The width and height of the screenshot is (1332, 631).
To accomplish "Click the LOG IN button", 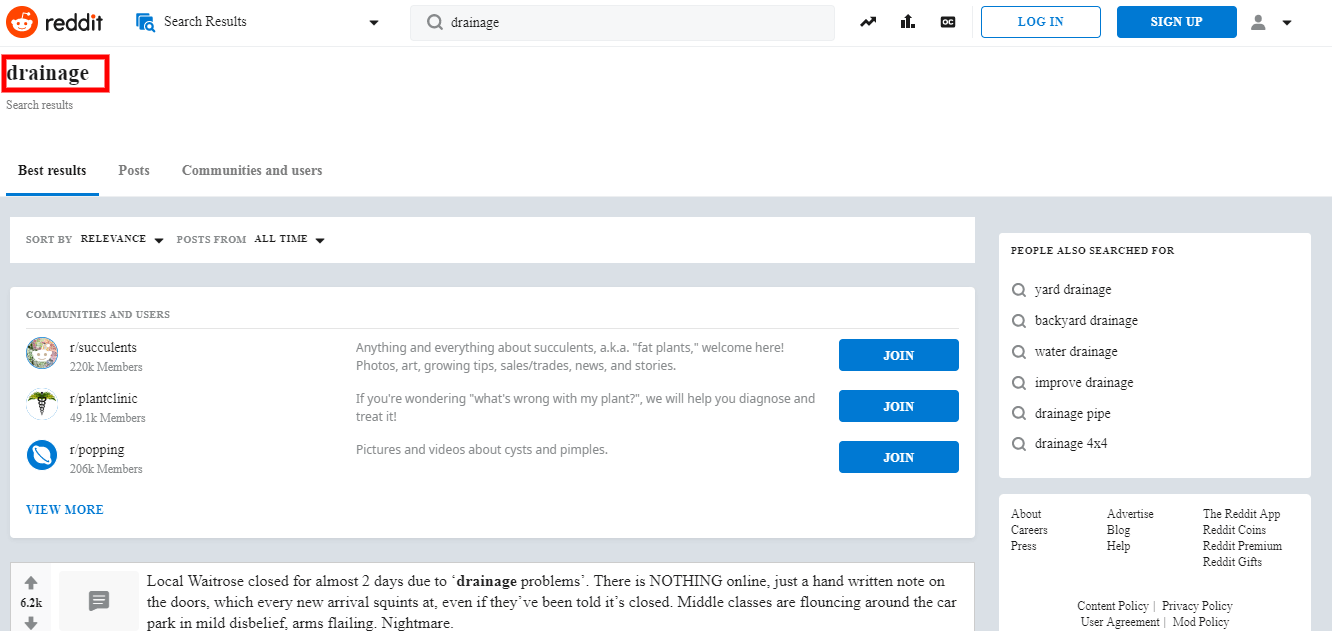I will click(x=1041, y=22).
